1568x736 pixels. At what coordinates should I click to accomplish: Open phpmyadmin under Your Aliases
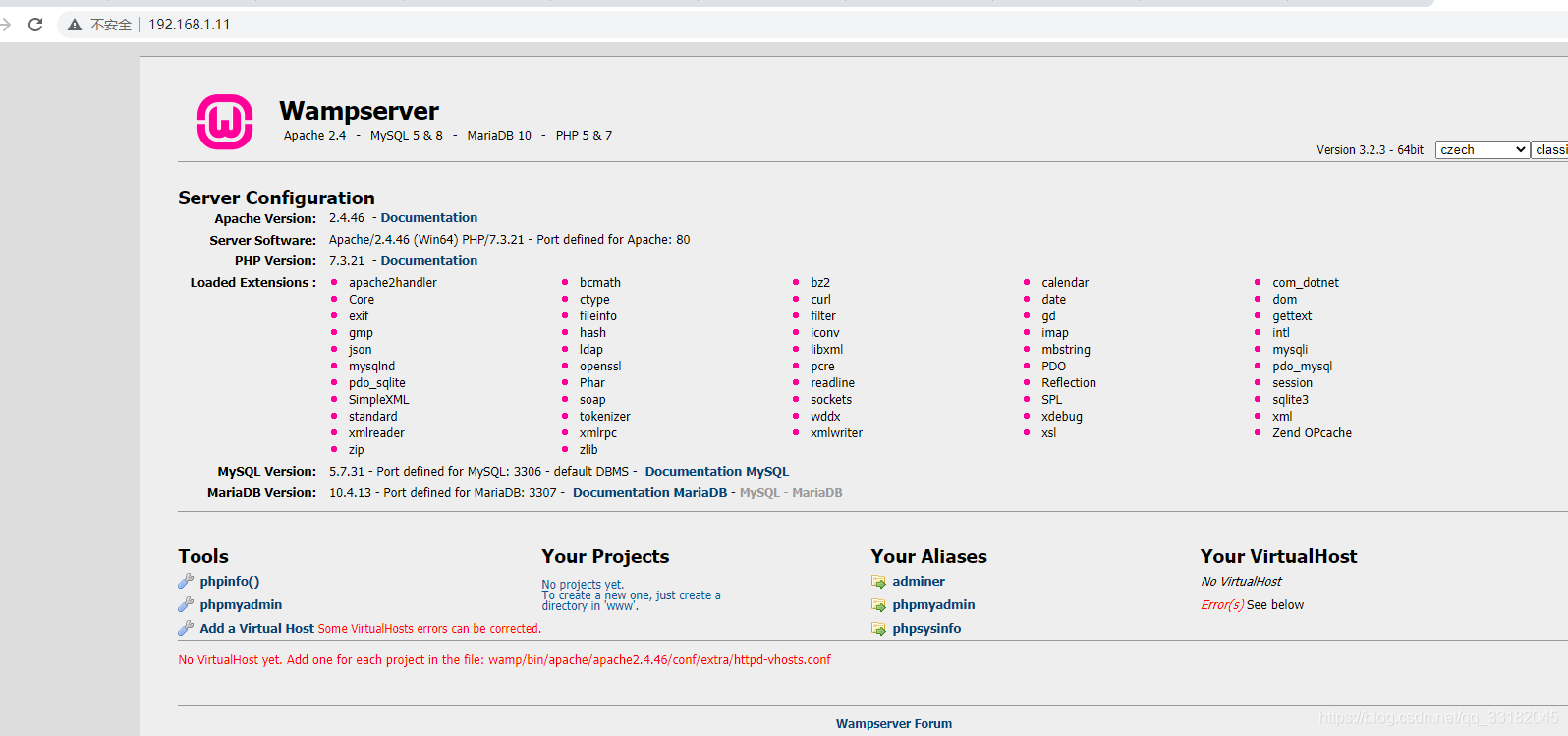(933, 605)
